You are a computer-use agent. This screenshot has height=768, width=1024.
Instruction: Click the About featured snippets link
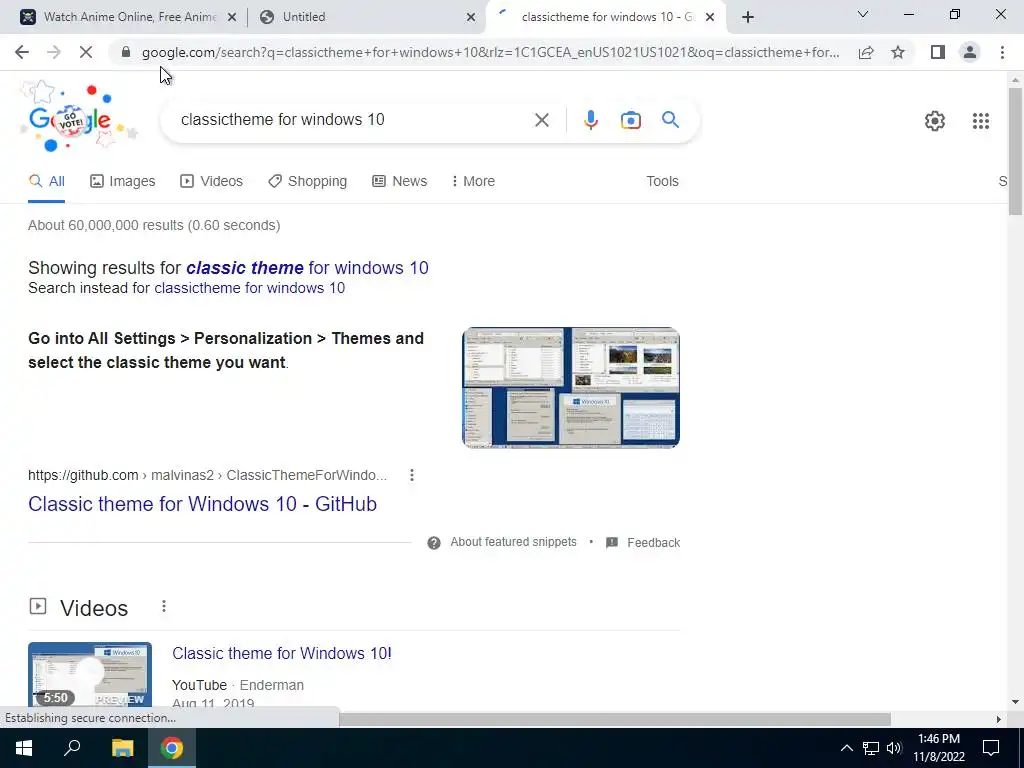(x=513, y=542)
